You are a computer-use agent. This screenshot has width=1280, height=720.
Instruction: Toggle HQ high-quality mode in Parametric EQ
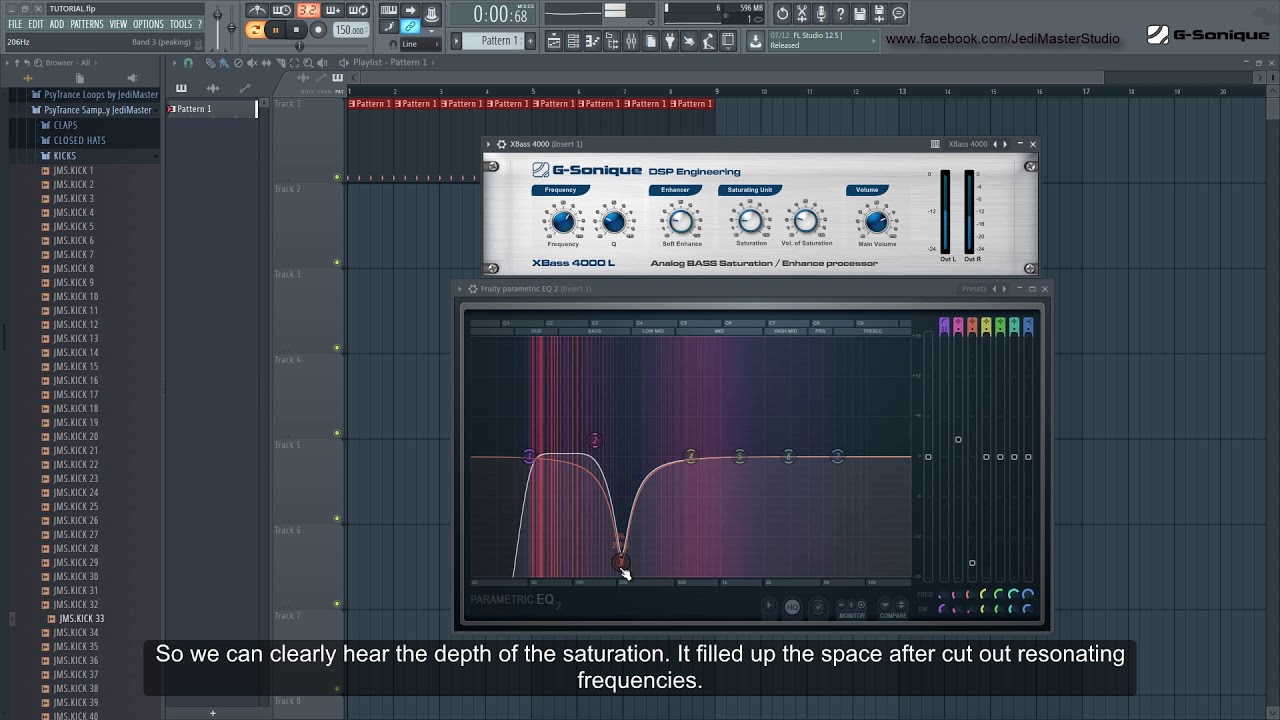[792, 606]
